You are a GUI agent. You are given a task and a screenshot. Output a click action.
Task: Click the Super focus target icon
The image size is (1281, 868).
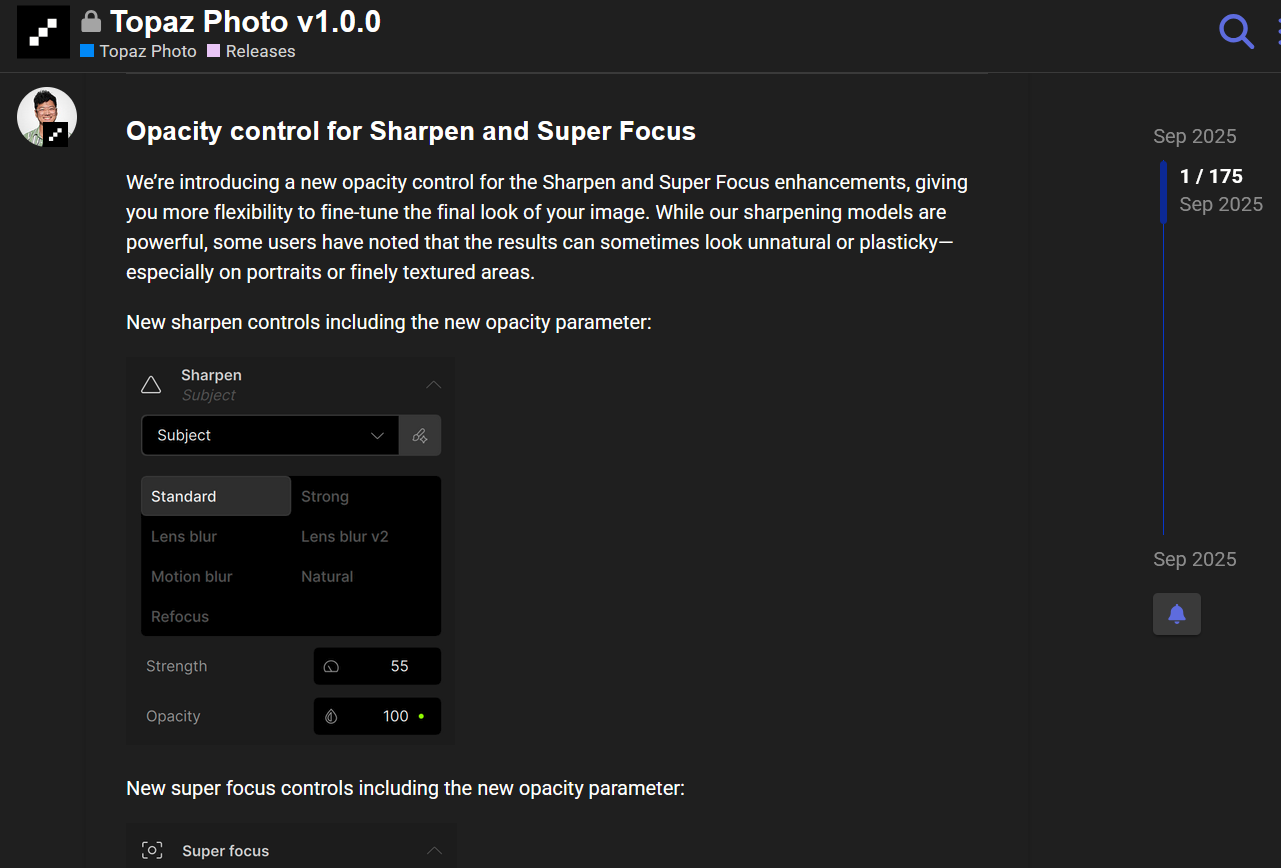click(152, 851)
